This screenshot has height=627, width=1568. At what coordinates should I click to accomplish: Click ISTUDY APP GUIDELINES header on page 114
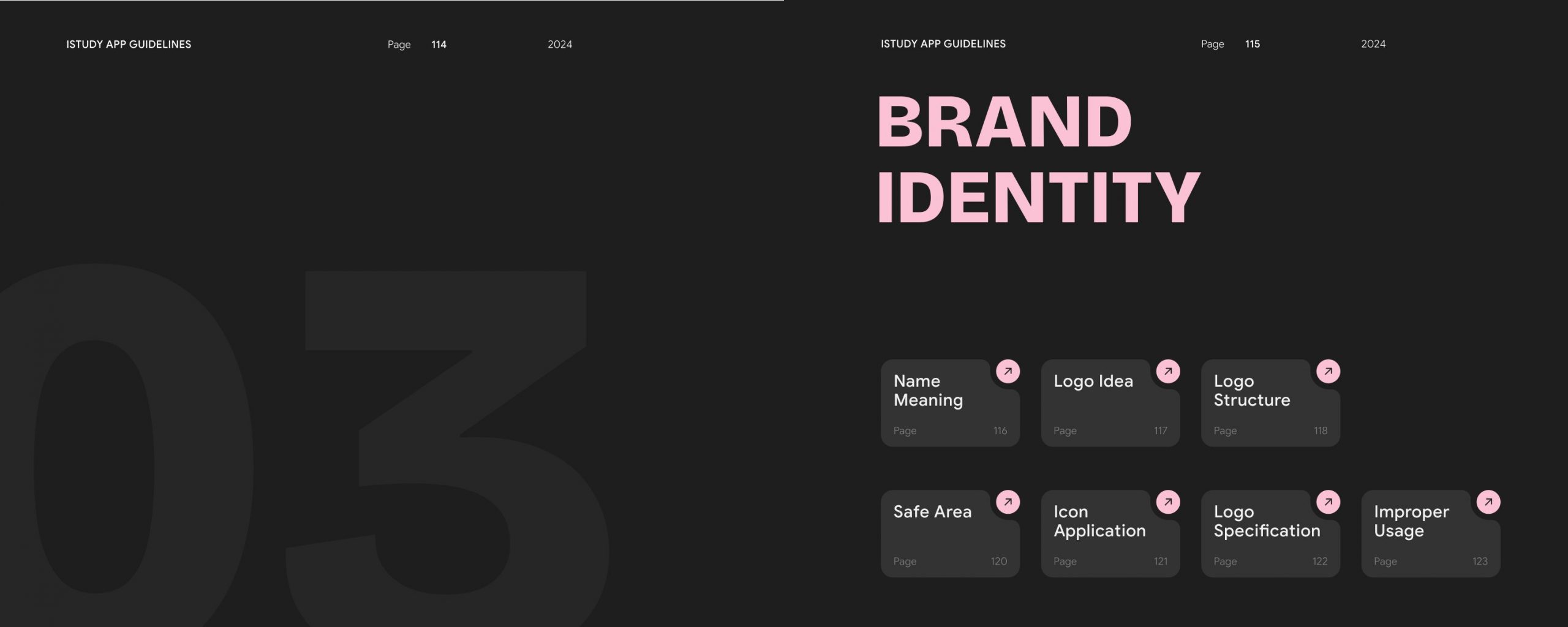[129, 44]
